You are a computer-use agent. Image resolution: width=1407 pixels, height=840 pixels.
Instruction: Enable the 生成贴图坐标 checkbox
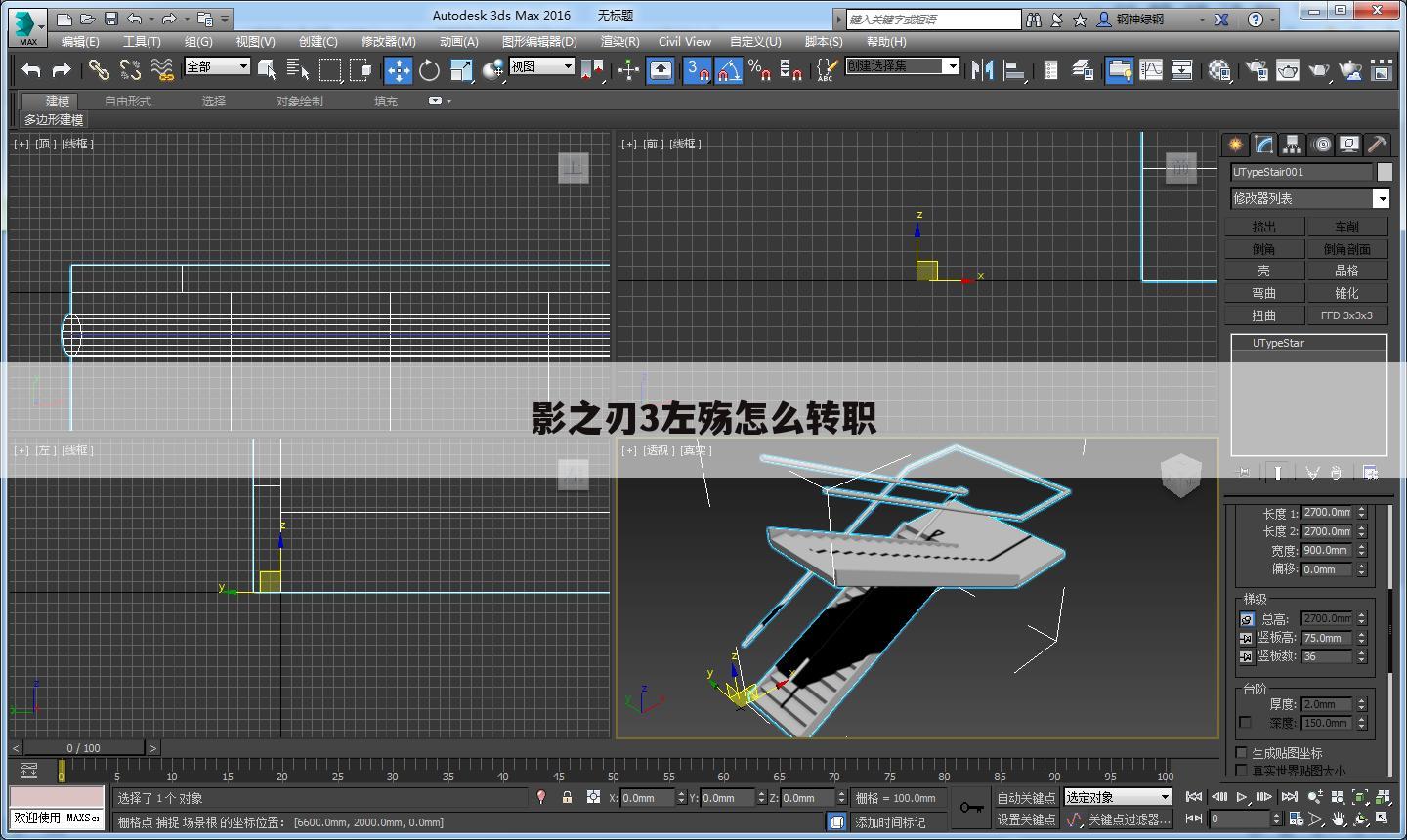(1242, 753)
